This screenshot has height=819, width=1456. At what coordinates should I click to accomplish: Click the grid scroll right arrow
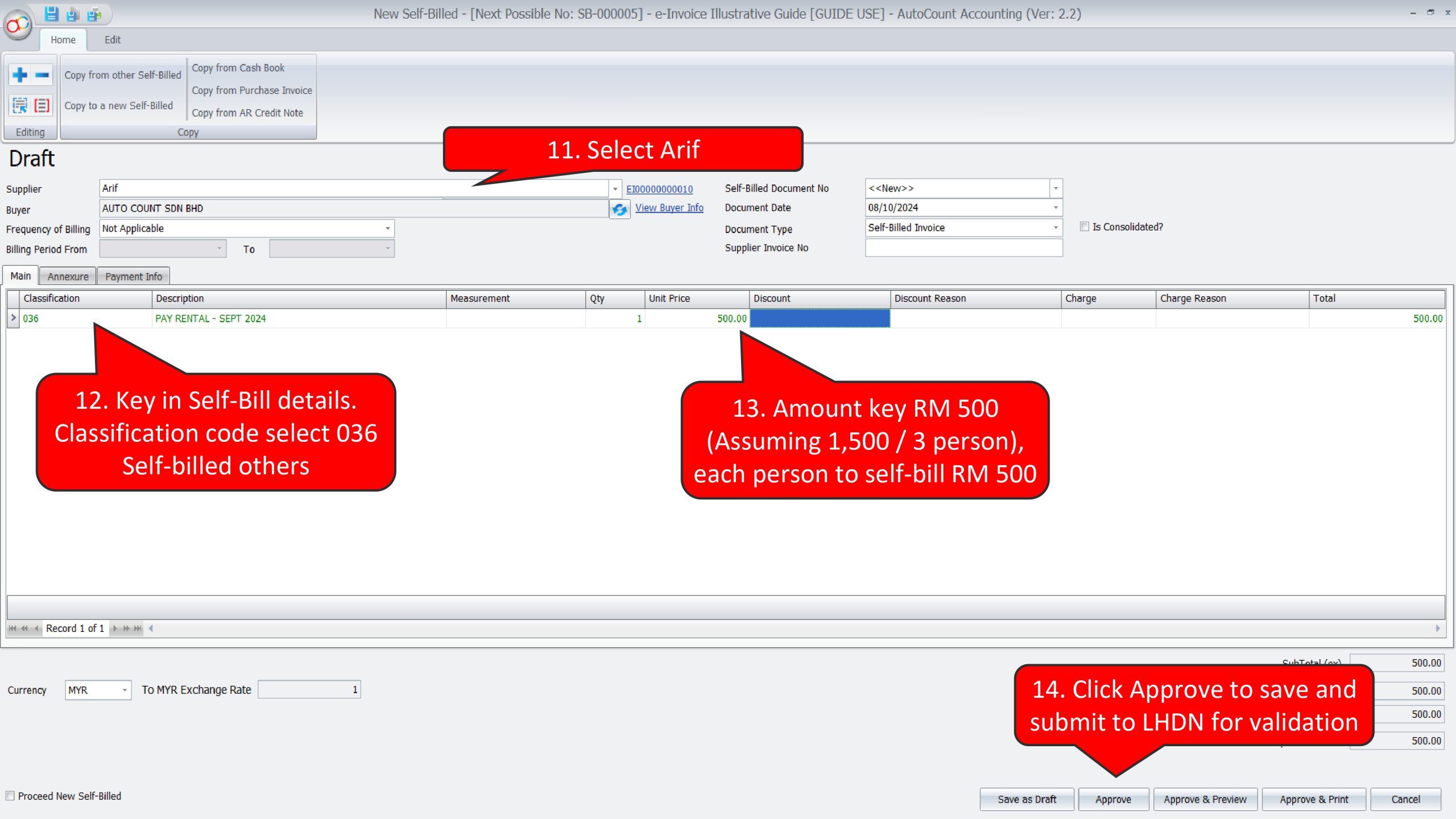click(1438, 628)
